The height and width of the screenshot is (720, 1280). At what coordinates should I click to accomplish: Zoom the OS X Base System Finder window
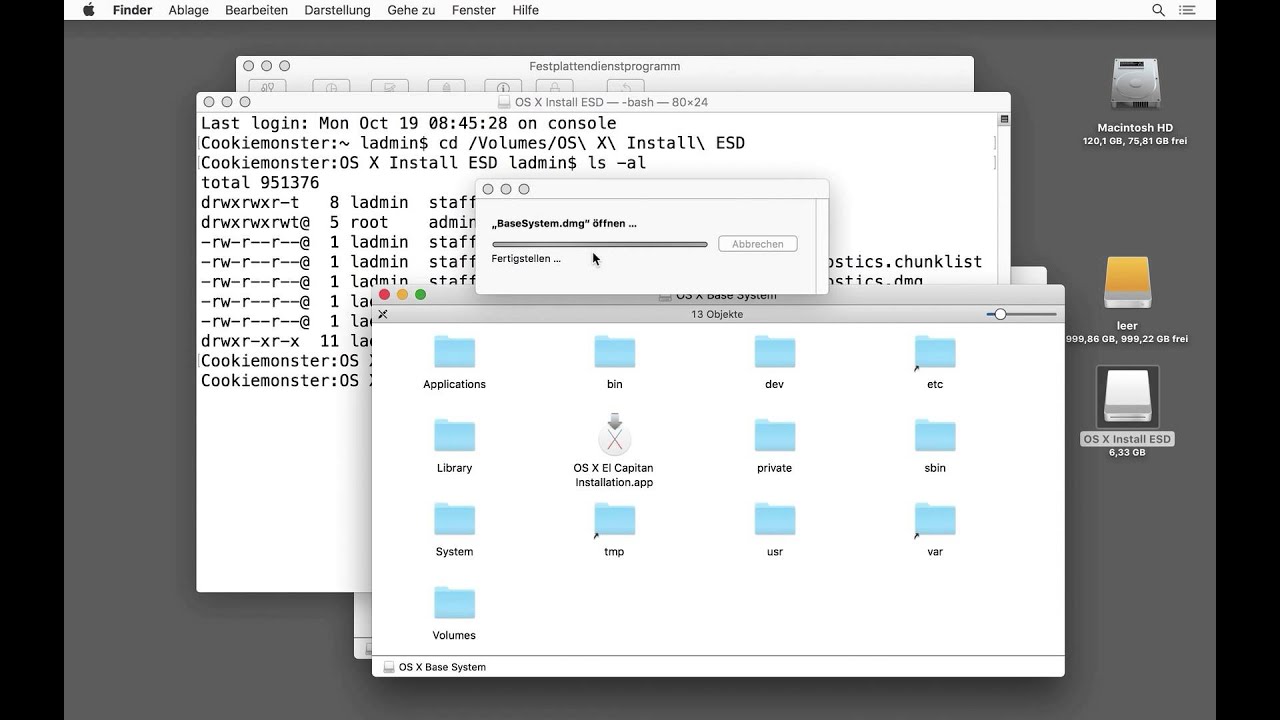pos(420,294)
